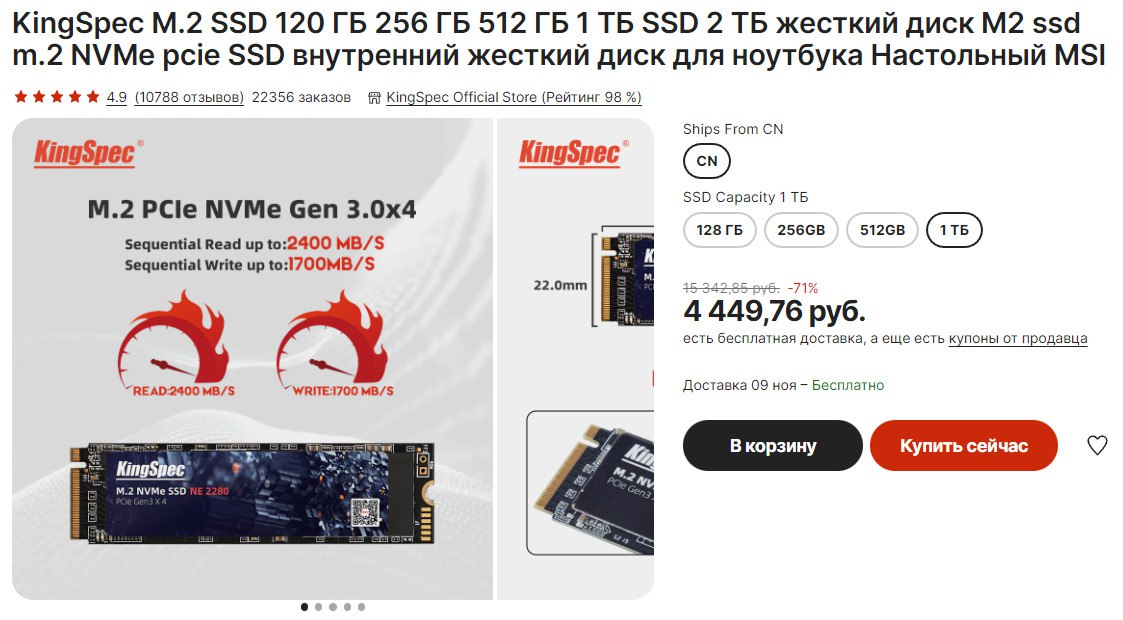The image size is (1123, 620).
Task: Click the store icon beside KingSpec Official Store
Action: (x=374, y=98)
